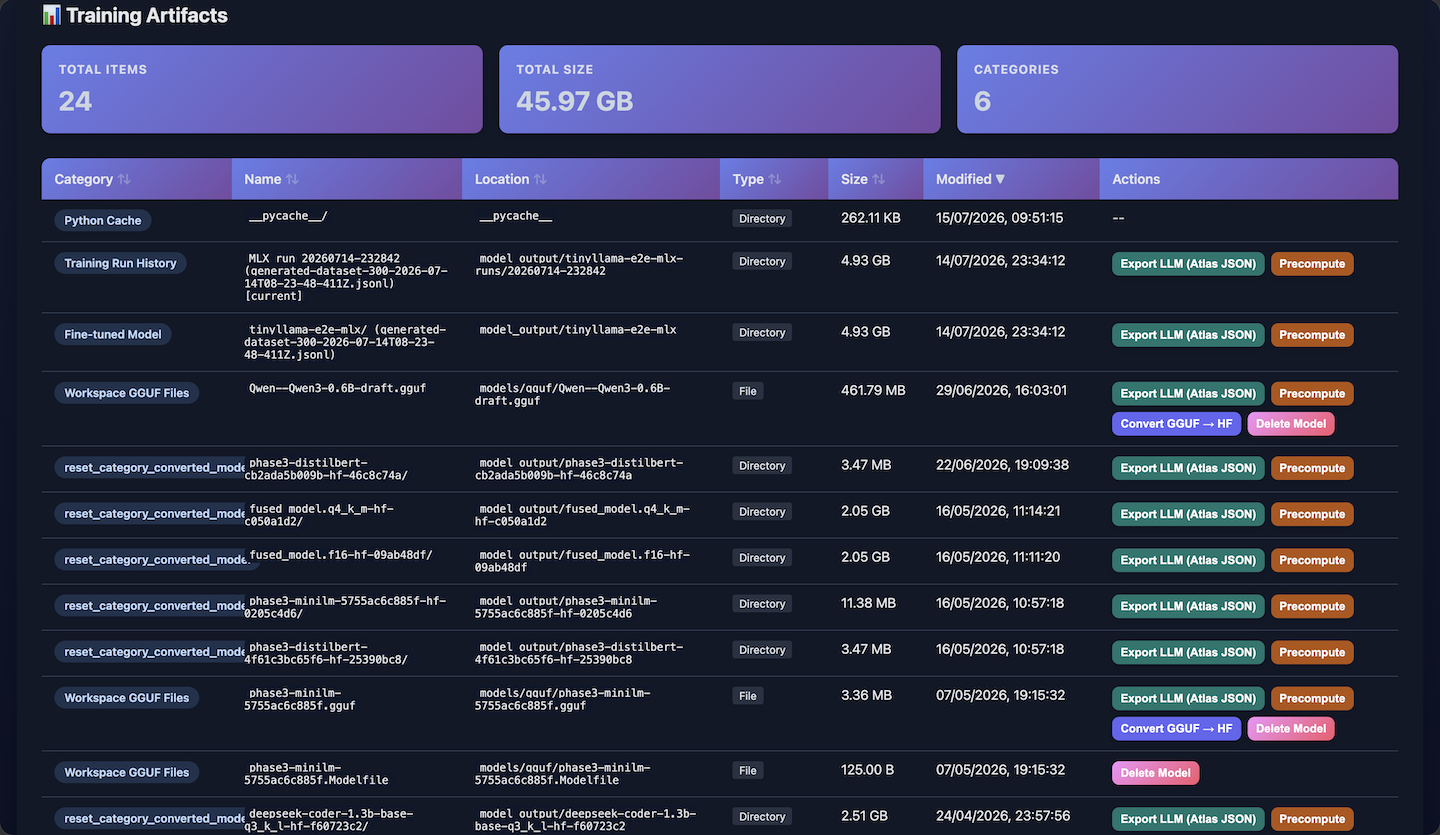The image size is (1440, 835).
Task: Click the Fine-tuned Model category badge
Action: point(112,334)
